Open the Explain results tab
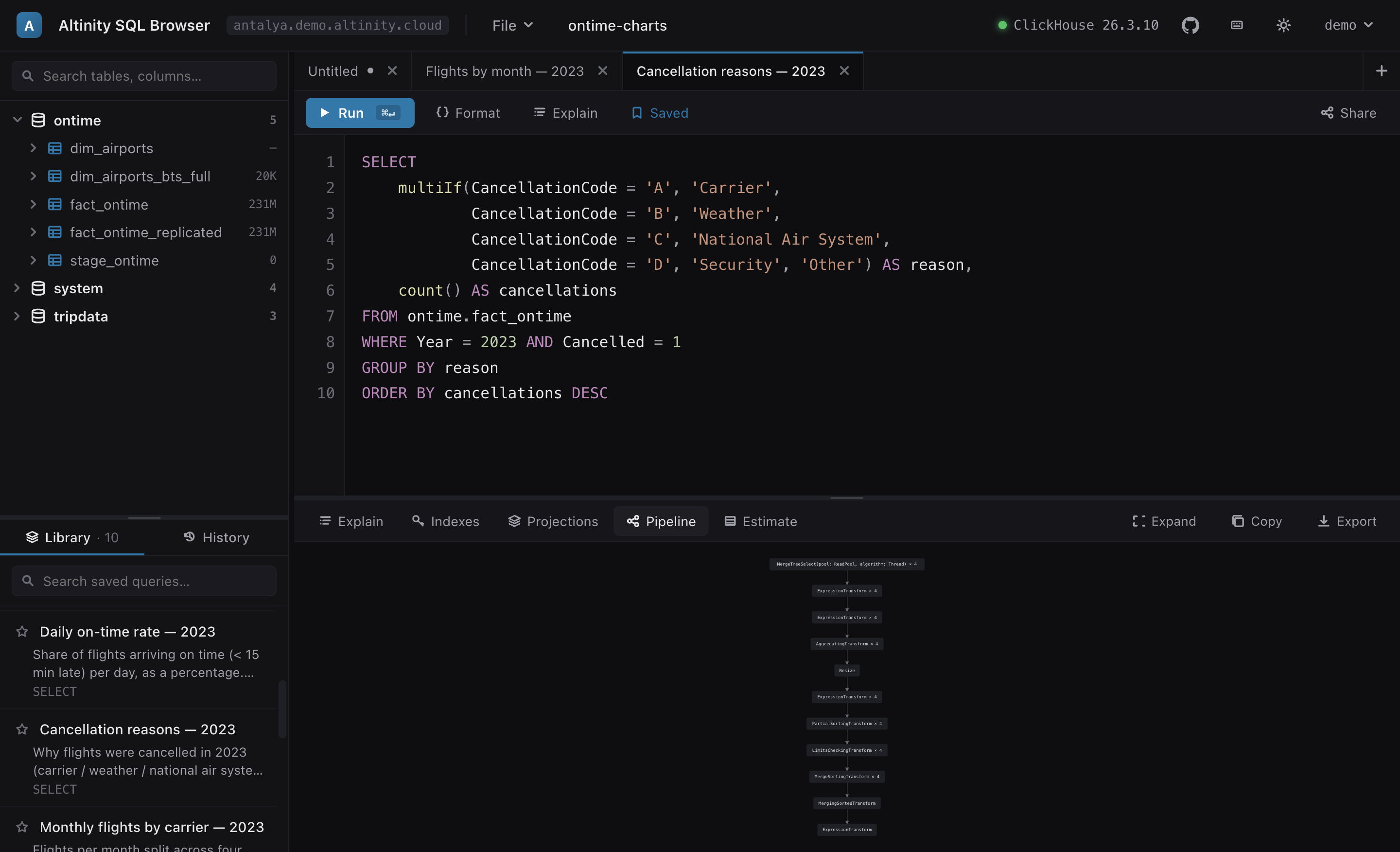The width and height of the screenshot is (1400, 852). click(351, 521)
